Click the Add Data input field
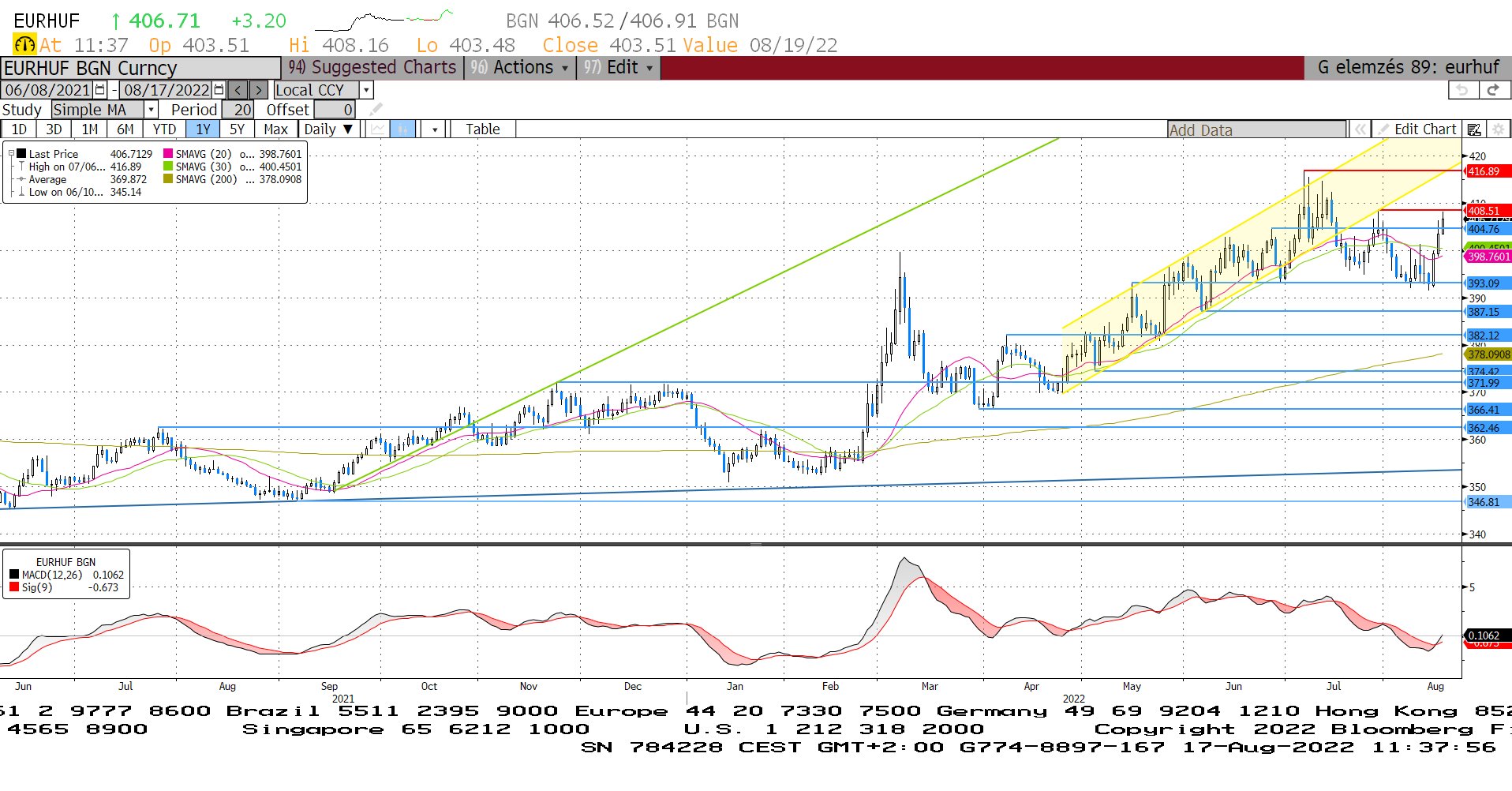 point(1256,130)
